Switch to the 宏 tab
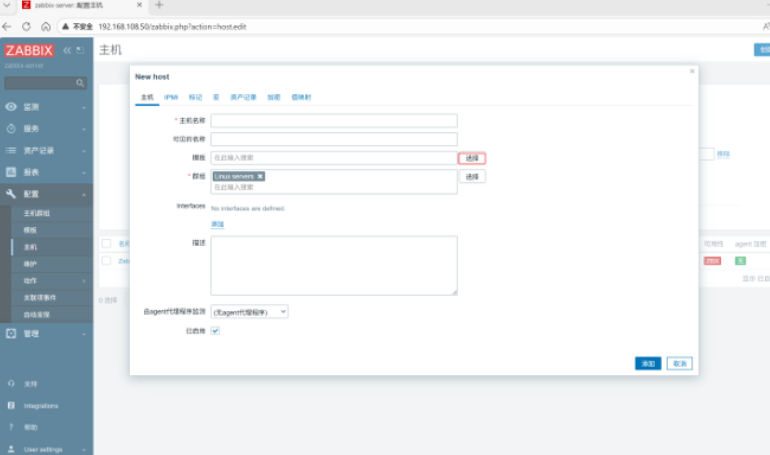This screenshot has height=455, width=770. tap(216, 97)
